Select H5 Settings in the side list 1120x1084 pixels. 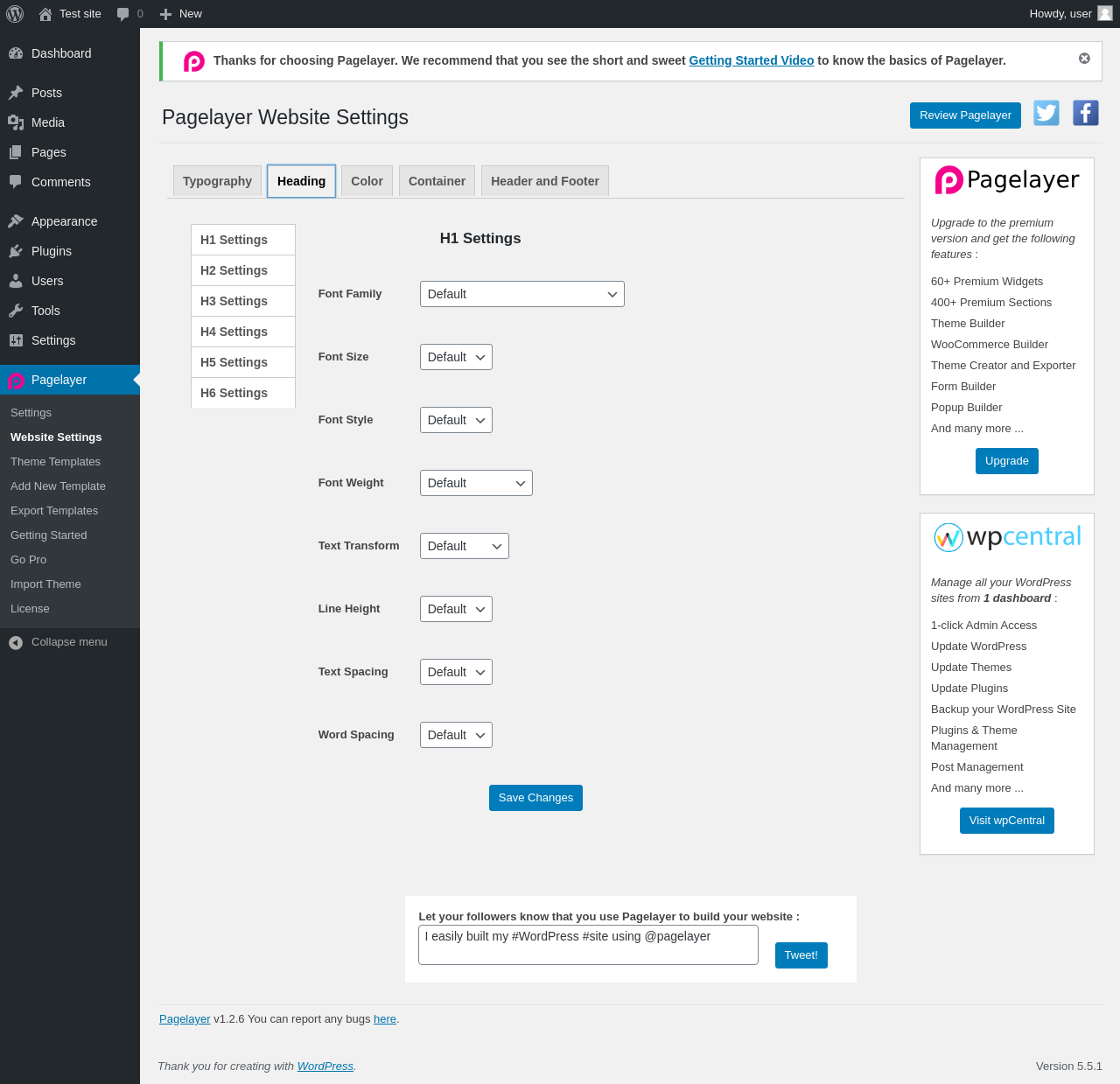243,362
